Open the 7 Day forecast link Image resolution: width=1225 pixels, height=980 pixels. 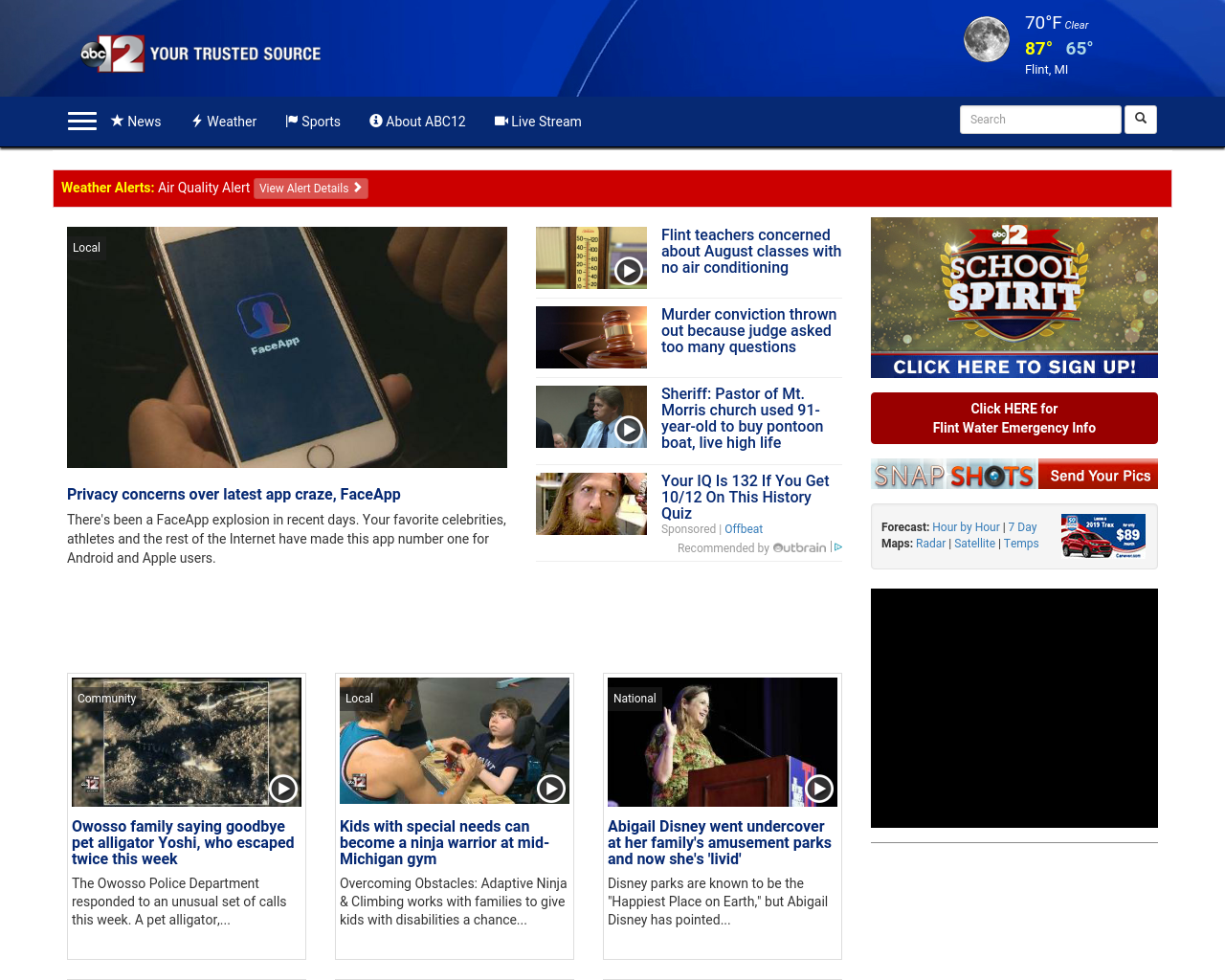point(1021,526)
